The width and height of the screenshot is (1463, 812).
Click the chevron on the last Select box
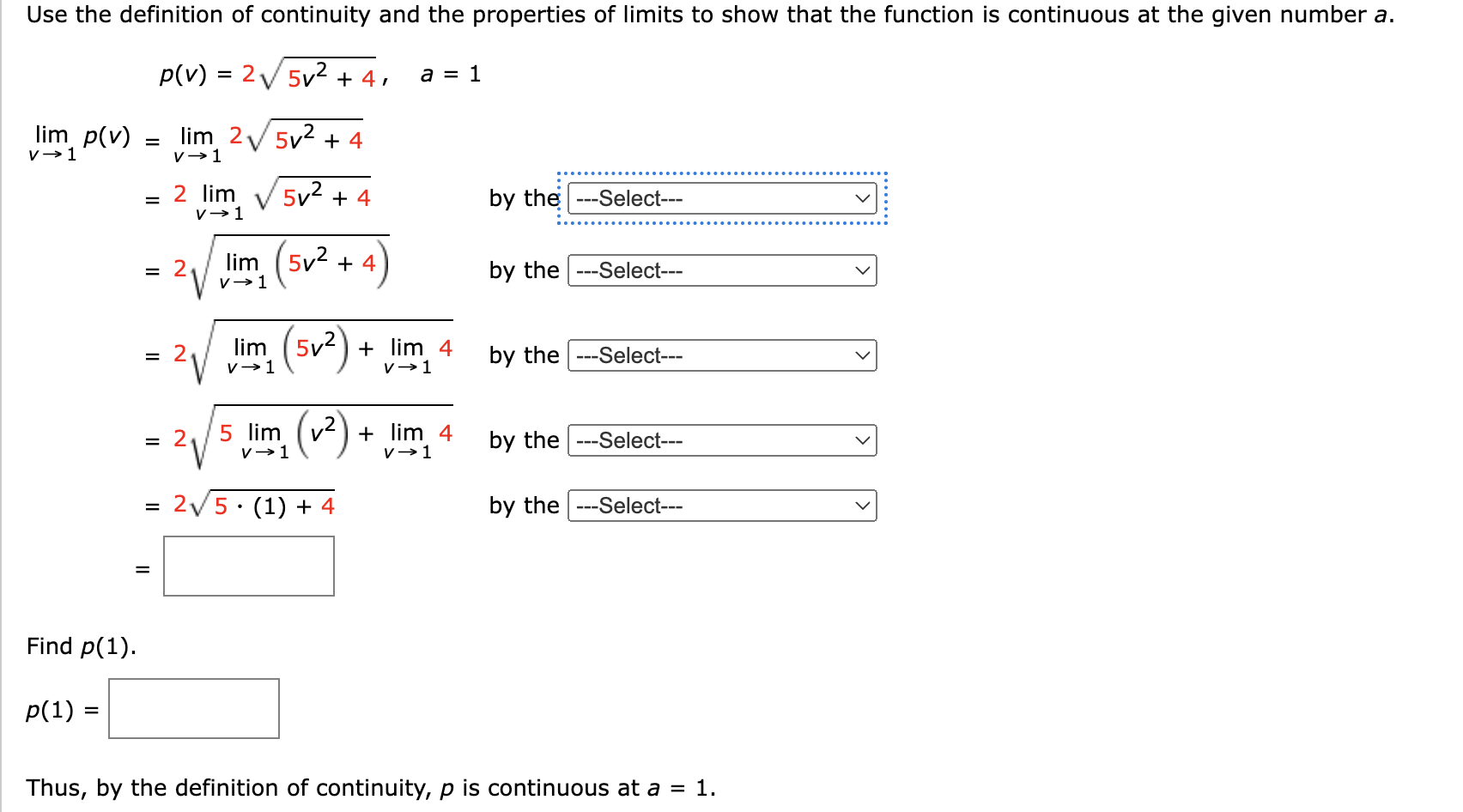click(861, 506)
